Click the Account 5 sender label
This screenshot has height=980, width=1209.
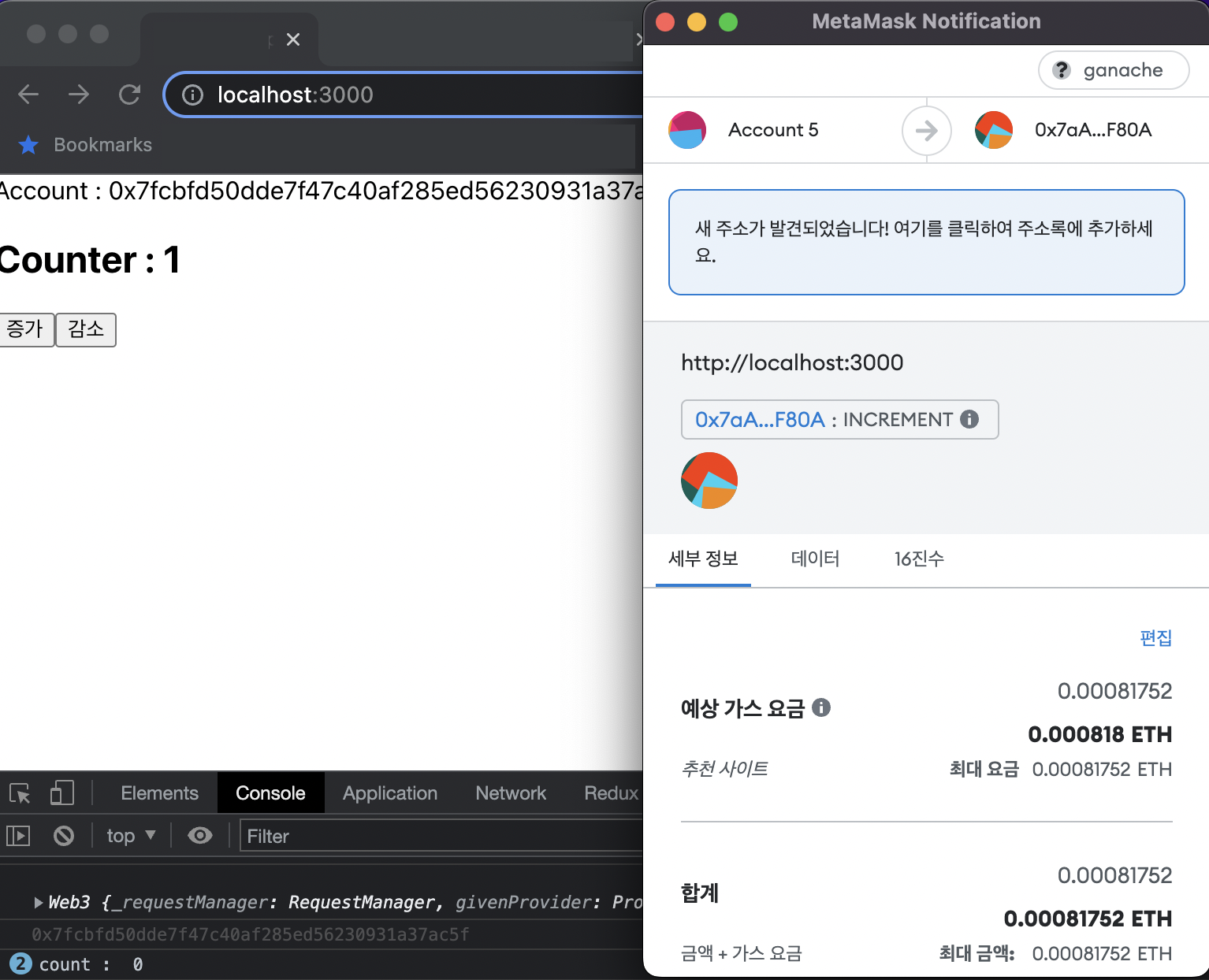pyautogui.click(x=773, y=130)
